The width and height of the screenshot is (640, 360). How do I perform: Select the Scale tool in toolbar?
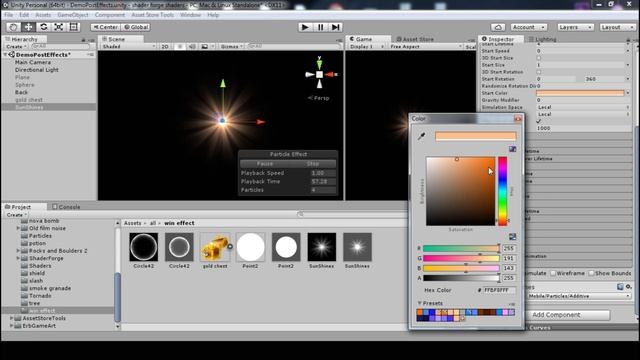point(58,27)
